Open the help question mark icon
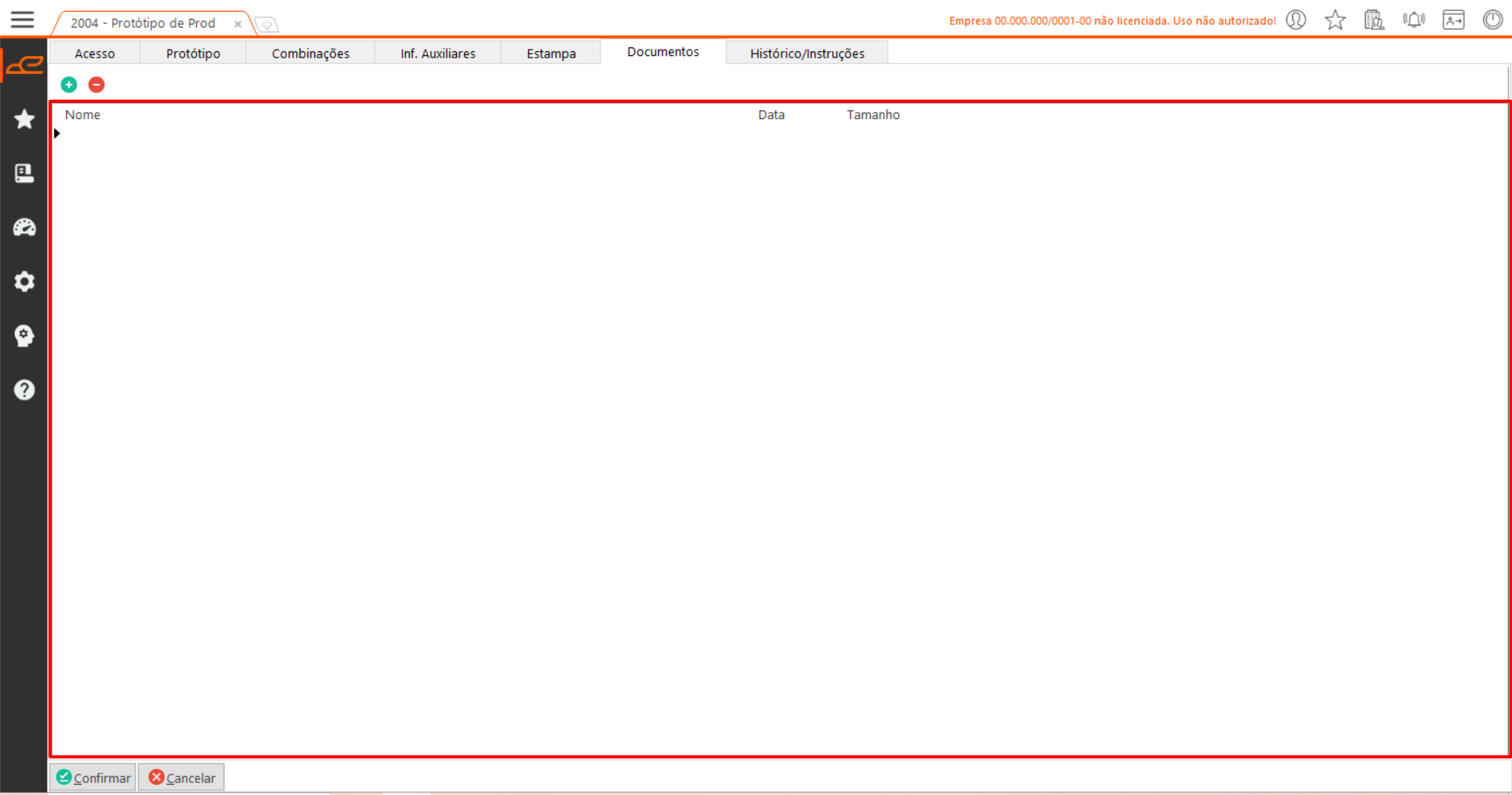This screenshot has height=795, width=1512. 24,390
